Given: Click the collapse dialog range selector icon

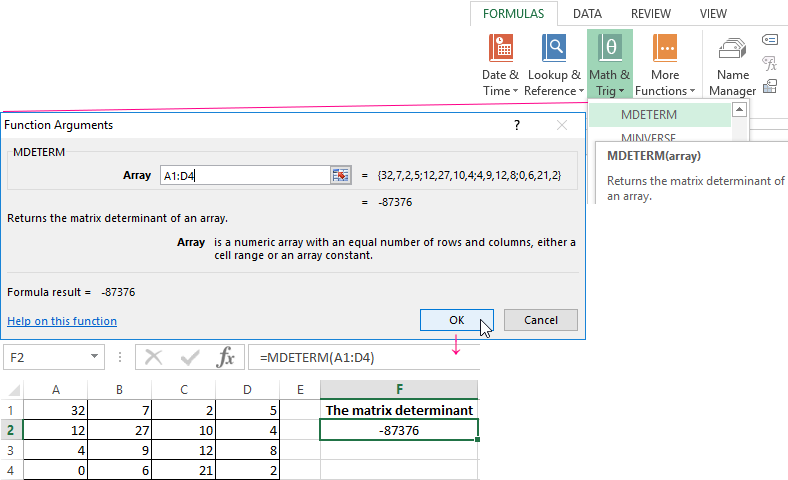Looking at the screenshot, I should coord(341,175).
